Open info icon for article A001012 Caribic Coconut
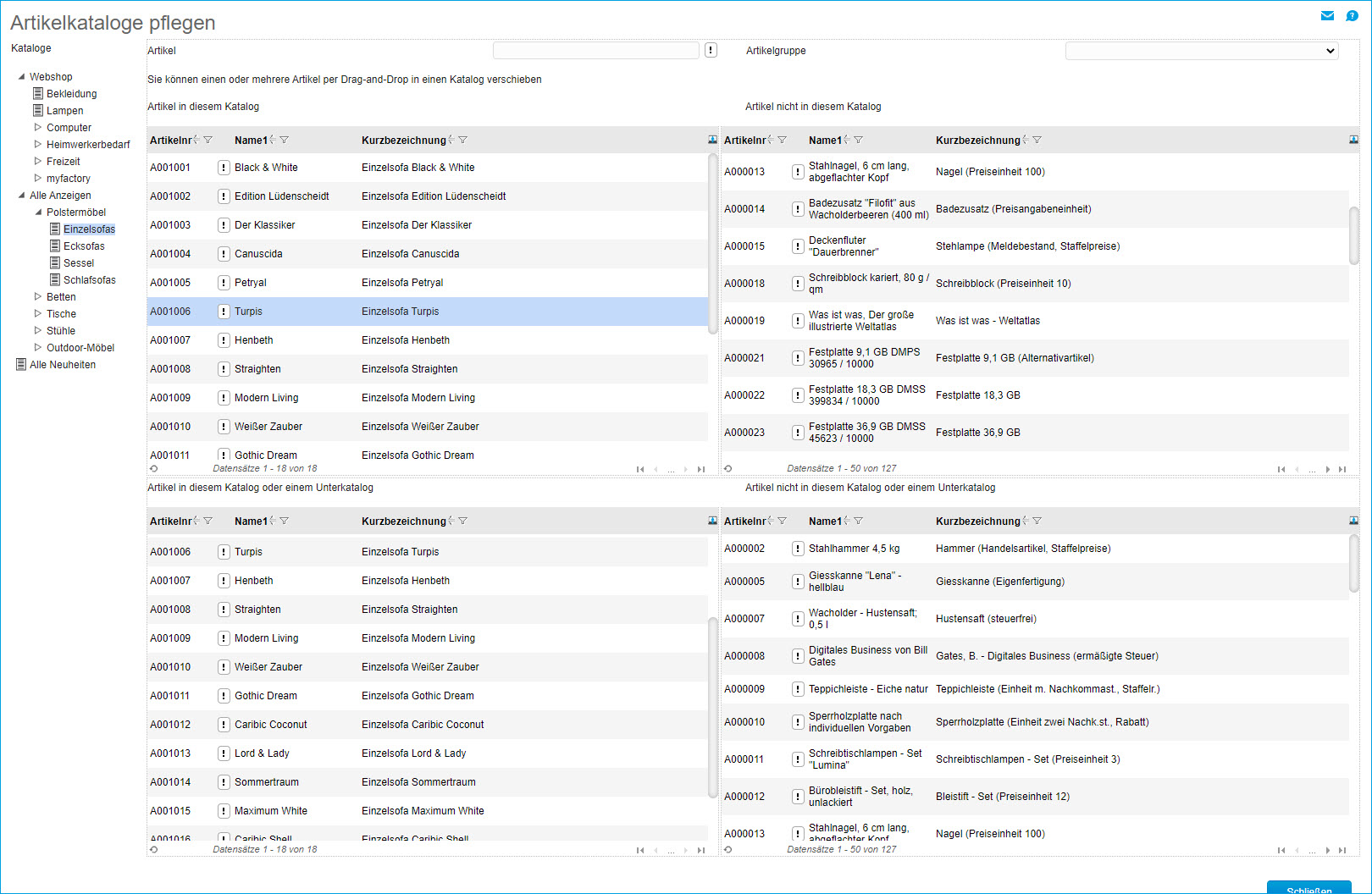The height and width of the screenshot is (894, 1372). (x=224, y=725)
